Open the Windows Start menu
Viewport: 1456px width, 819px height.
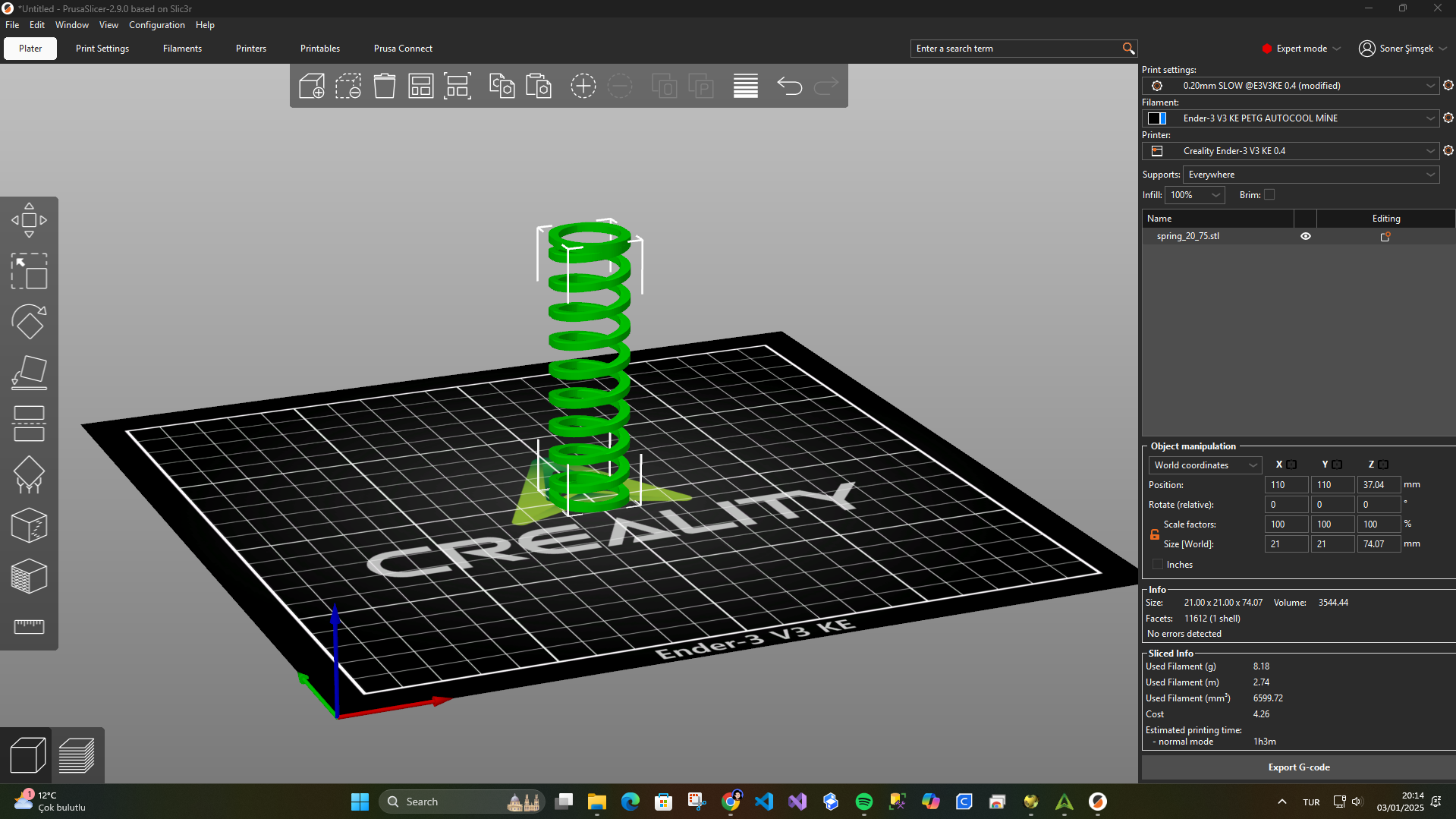(360, 802)
